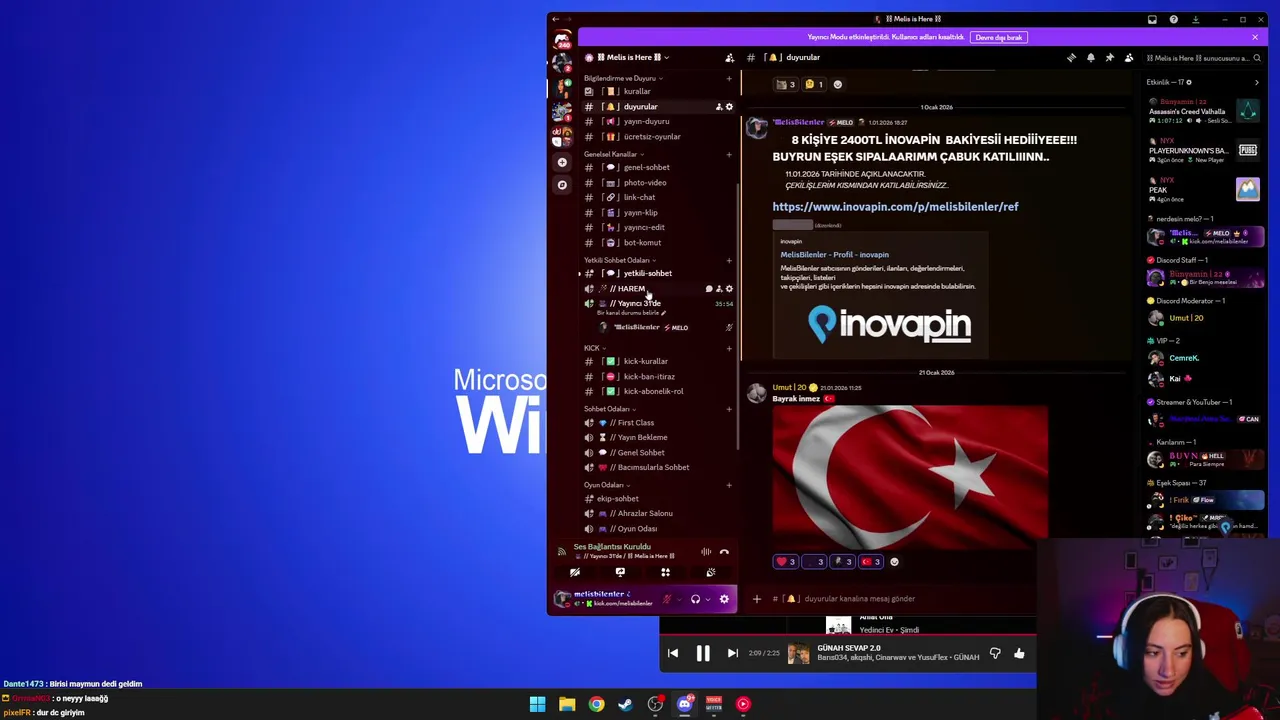Viewport: 1280px width, 720px height.
Task: Toggle first reaction with count 3 on top message
Action: click(x=786, y=84)
